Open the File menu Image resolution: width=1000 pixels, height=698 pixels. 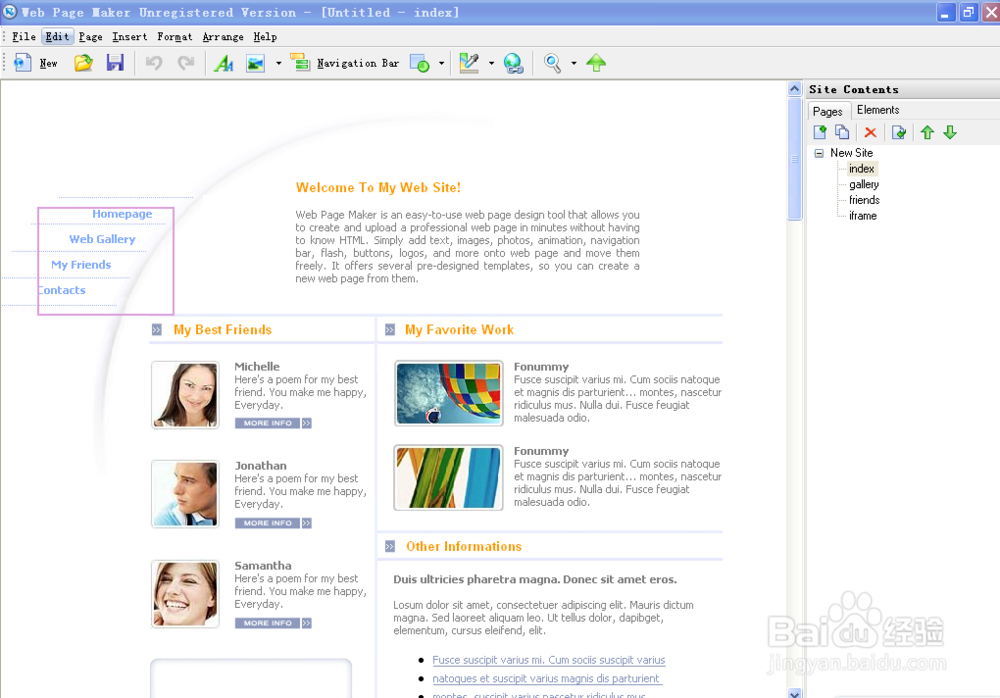tap(24, 37)
